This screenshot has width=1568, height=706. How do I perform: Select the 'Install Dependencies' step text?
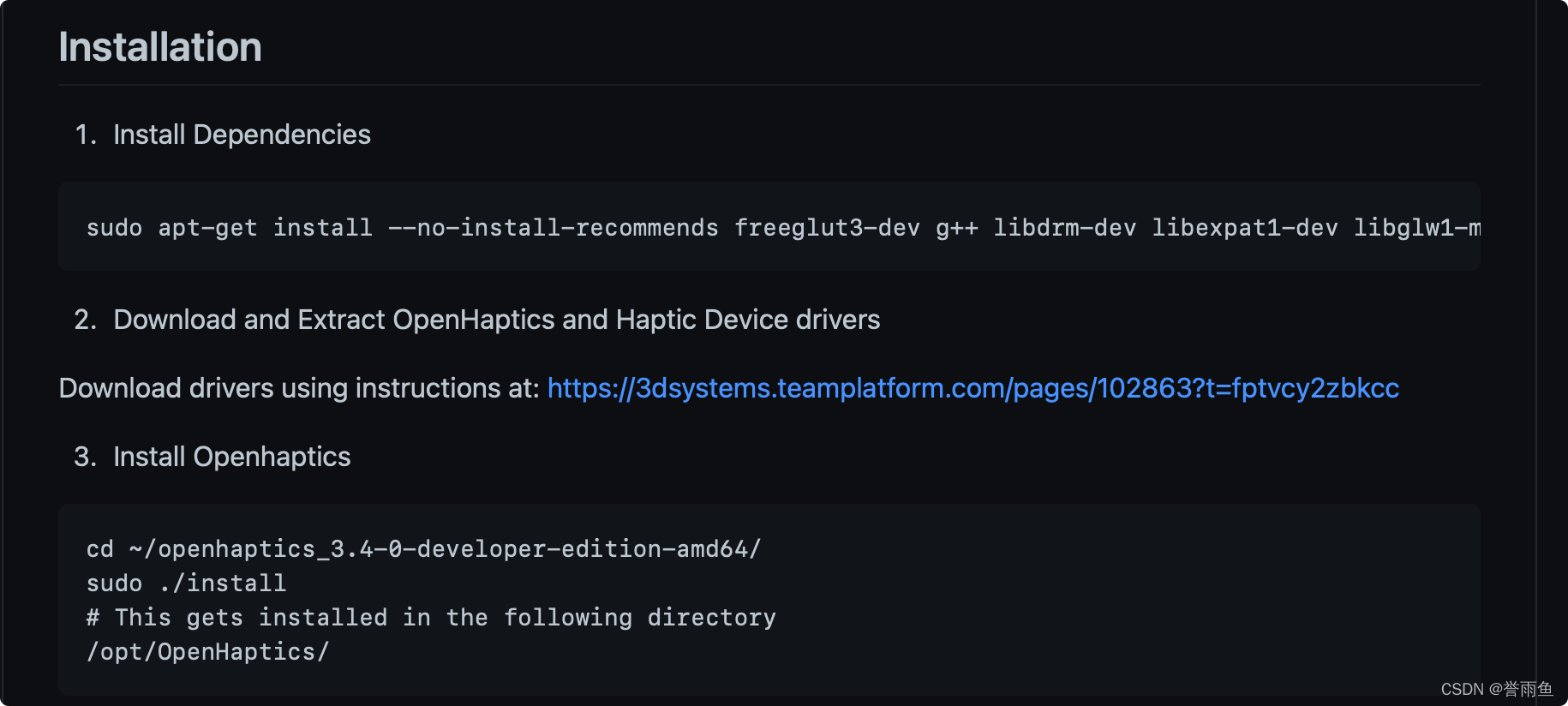242,135
